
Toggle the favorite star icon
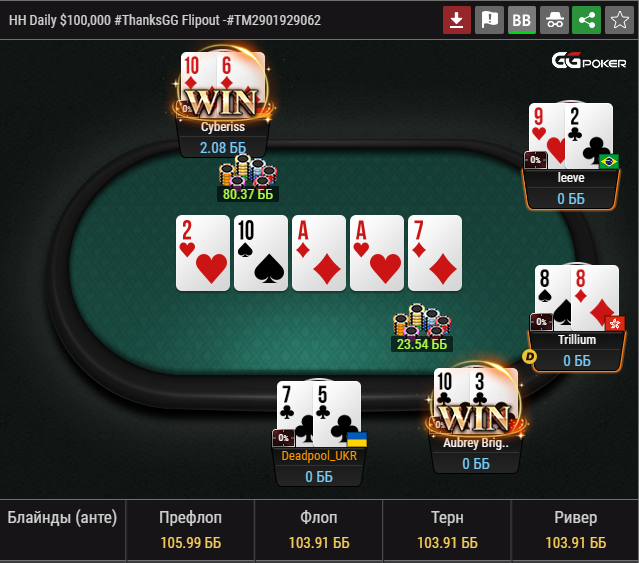pyautogui.click(x=619, y=20)
